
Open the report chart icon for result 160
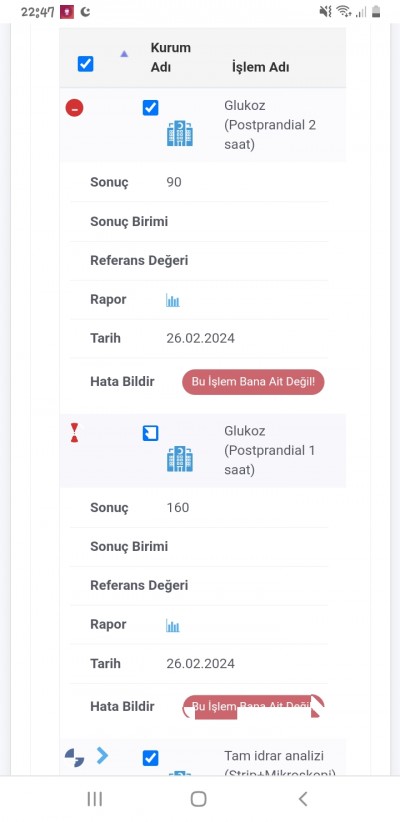[173, 625]
